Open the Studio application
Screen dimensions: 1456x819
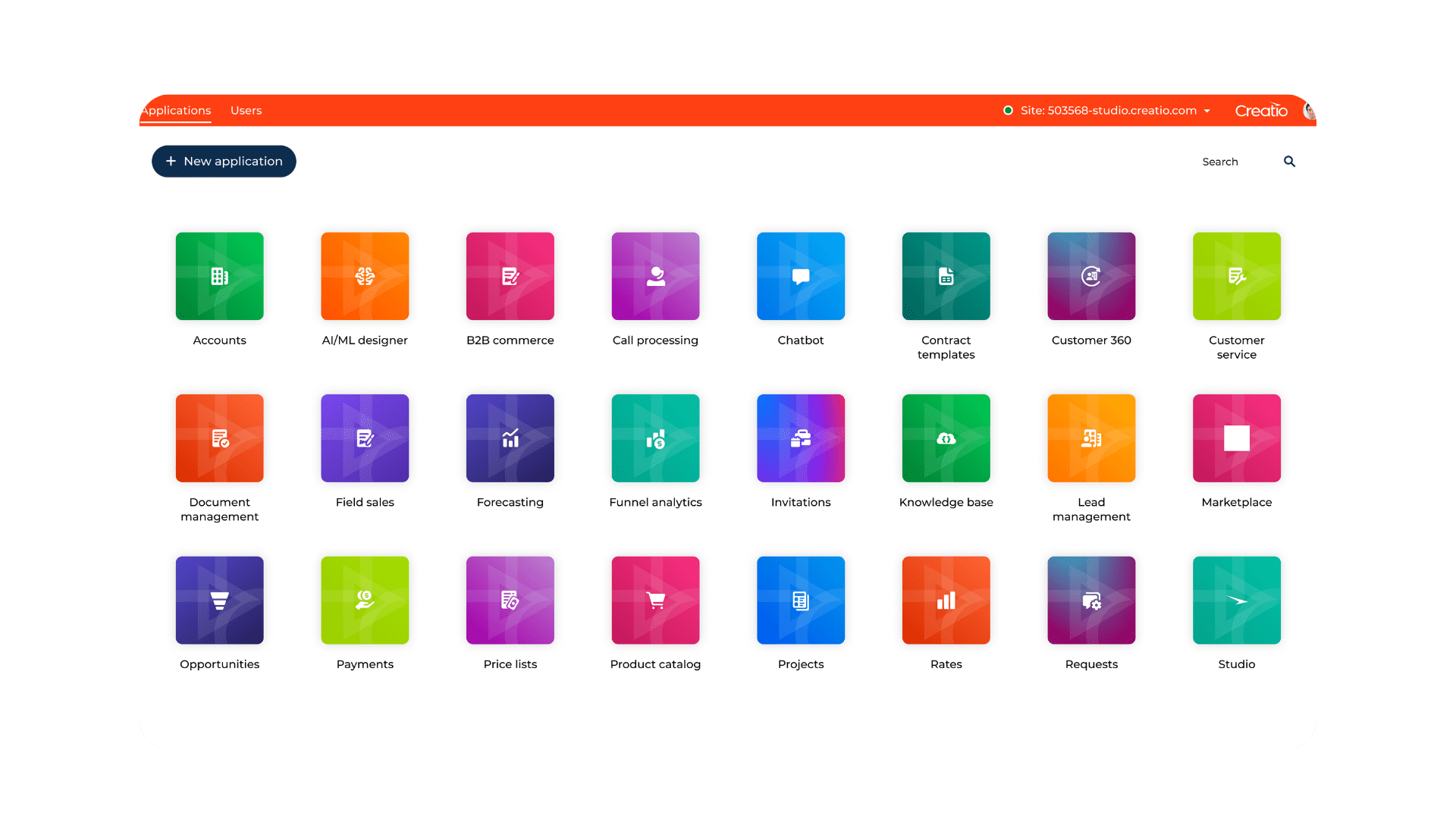click(x=1236, y=600)
